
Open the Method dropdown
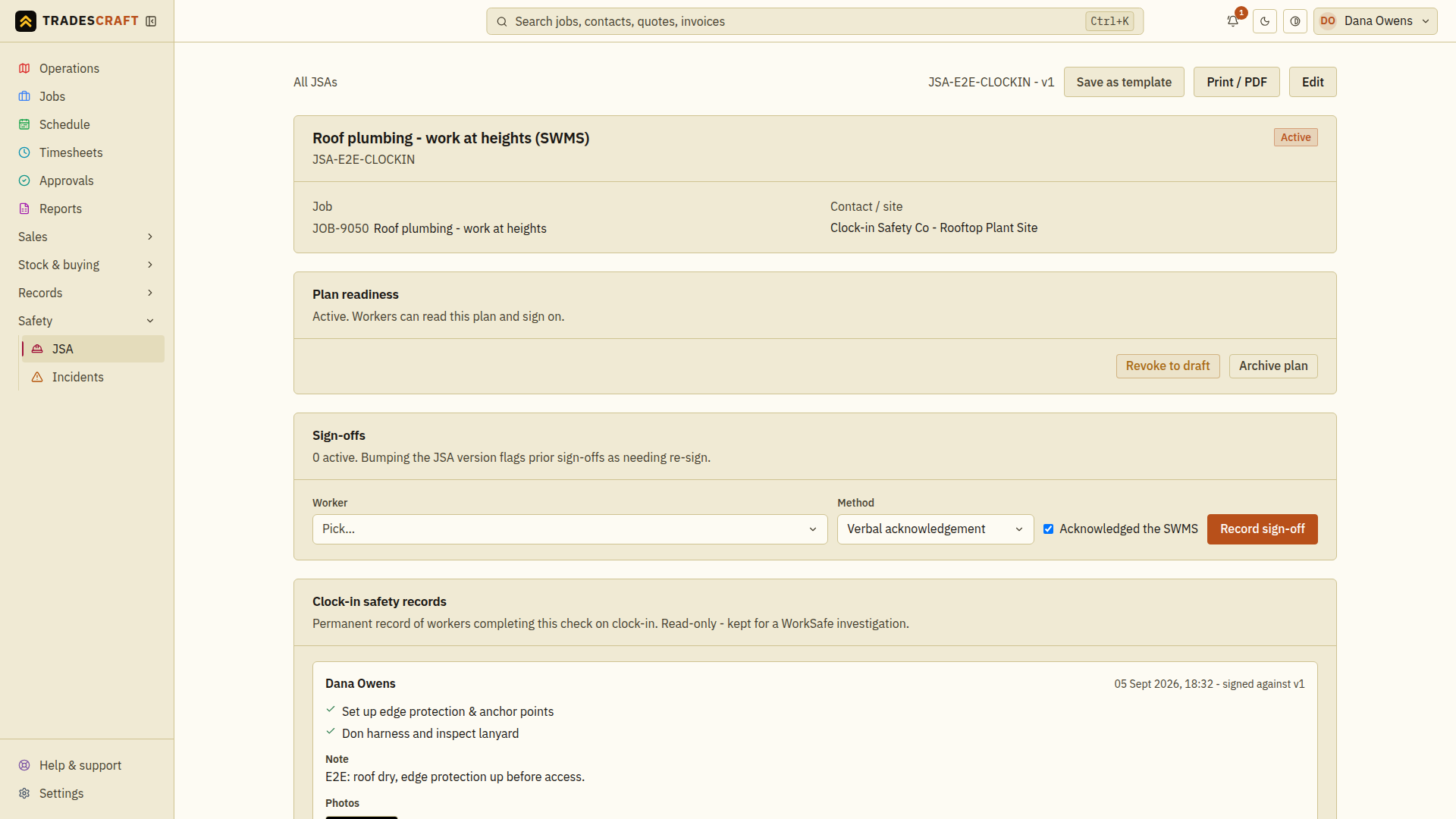click(935, 529)
